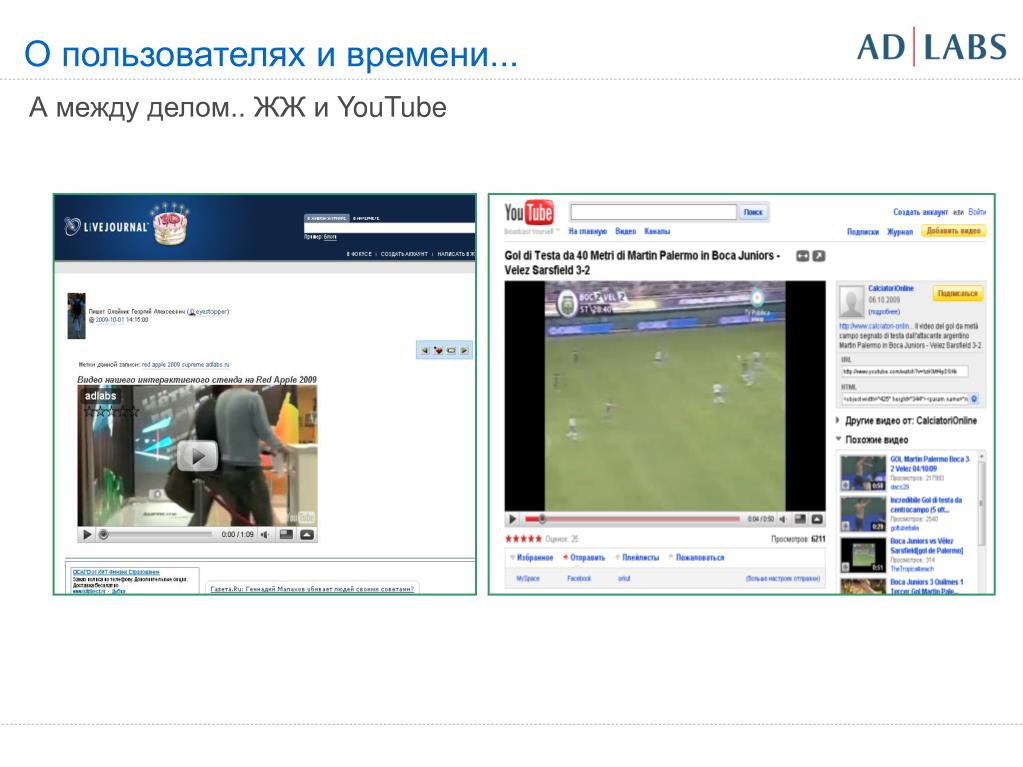Open the Газета.Ru Геннадий Малахов news link
1023x767 pixels.
point(312,589)
